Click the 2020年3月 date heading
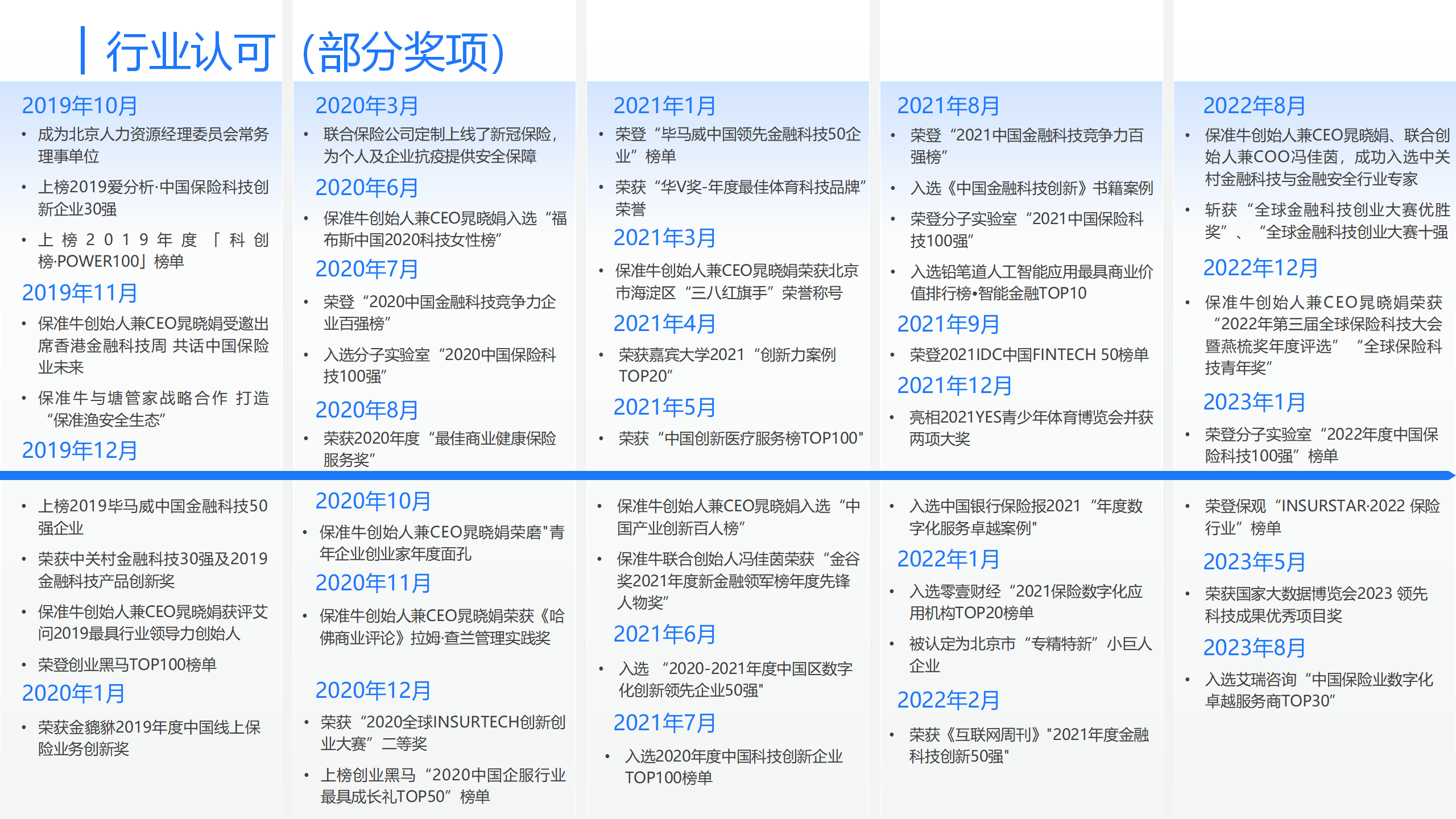The image size is (1456, 819). pos(367,106)
